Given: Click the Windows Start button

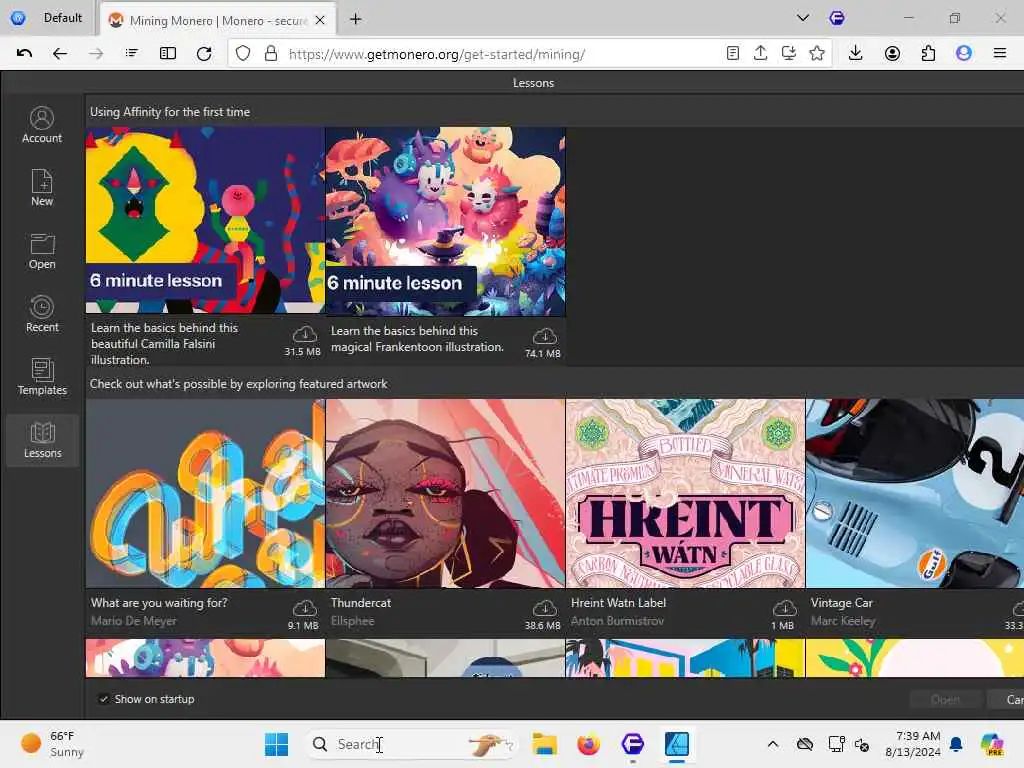Looking at the screenshot, I should (x=276, y=744).
